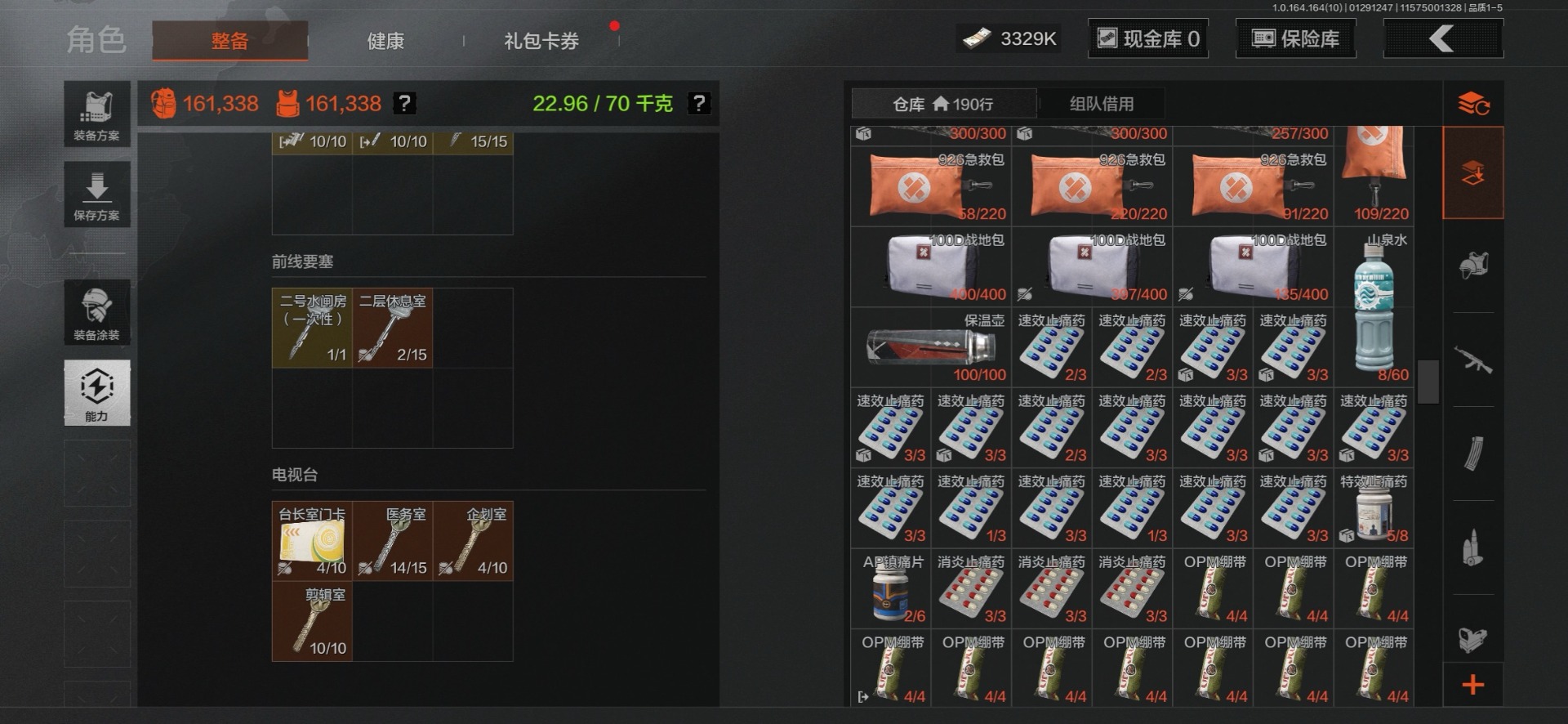Click the question mark beside weight 千克

699,103
